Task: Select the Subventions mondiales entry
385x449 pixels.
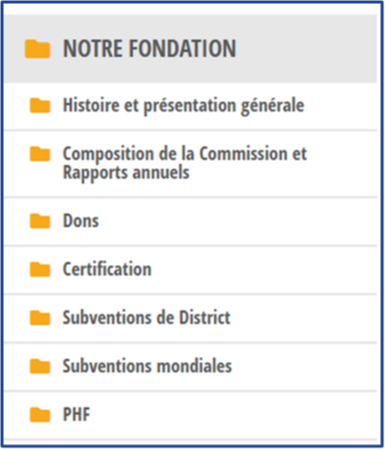Action: [x=147, y=366]
